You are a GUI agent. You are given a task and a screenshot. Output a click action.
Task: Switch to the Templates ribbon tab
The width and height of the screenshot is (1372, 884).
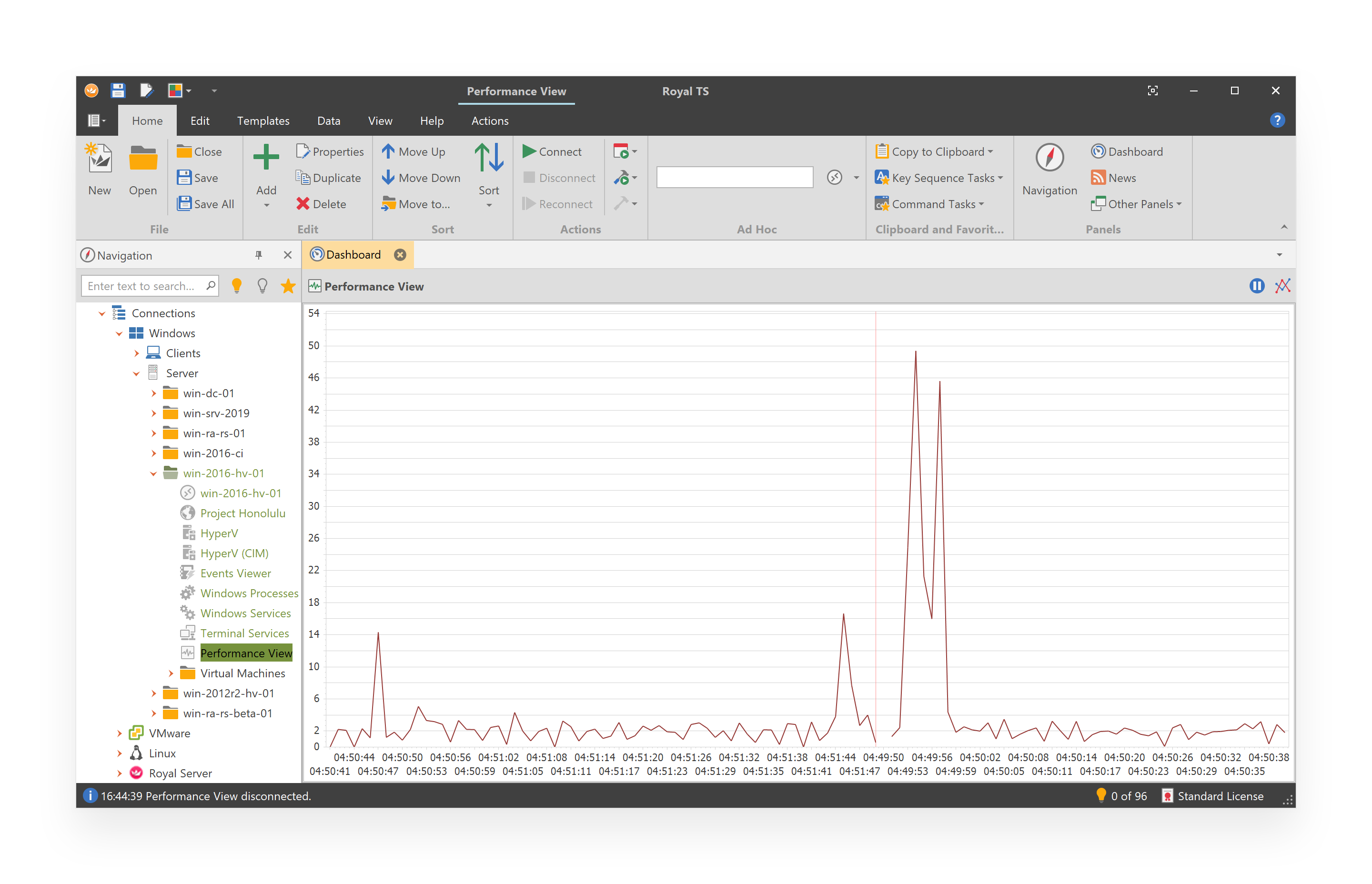tap(263, 121)
